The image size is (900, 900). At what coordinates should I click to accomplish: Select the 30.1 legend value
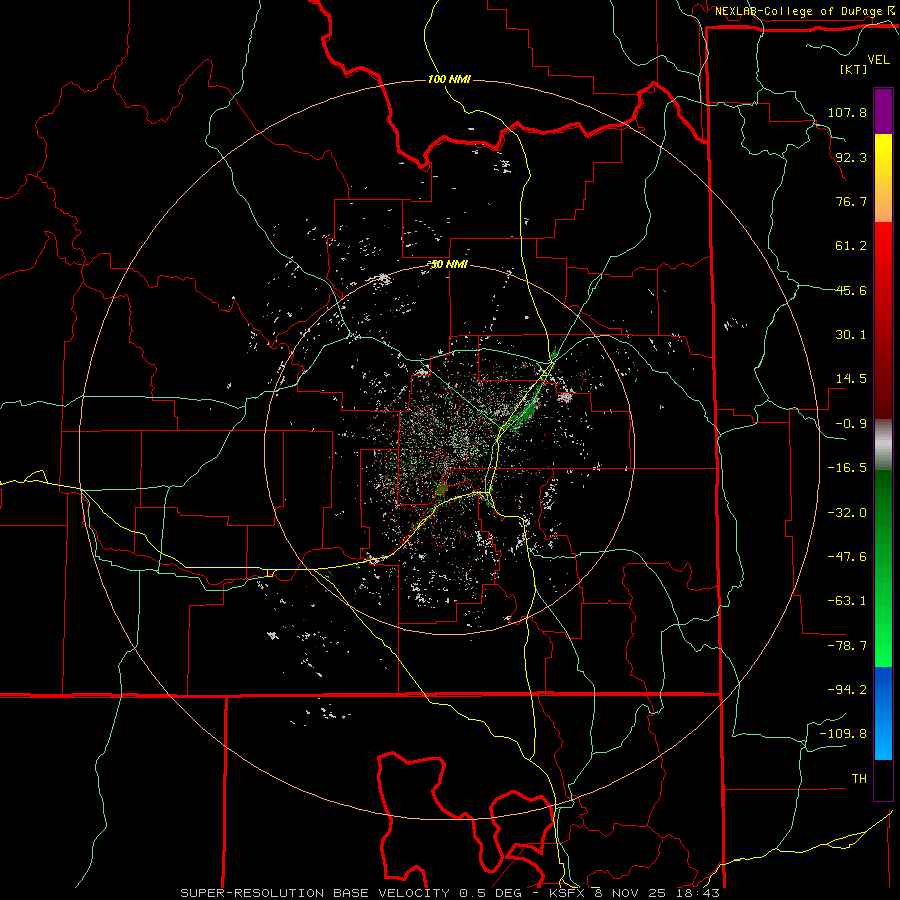[851, 335]
